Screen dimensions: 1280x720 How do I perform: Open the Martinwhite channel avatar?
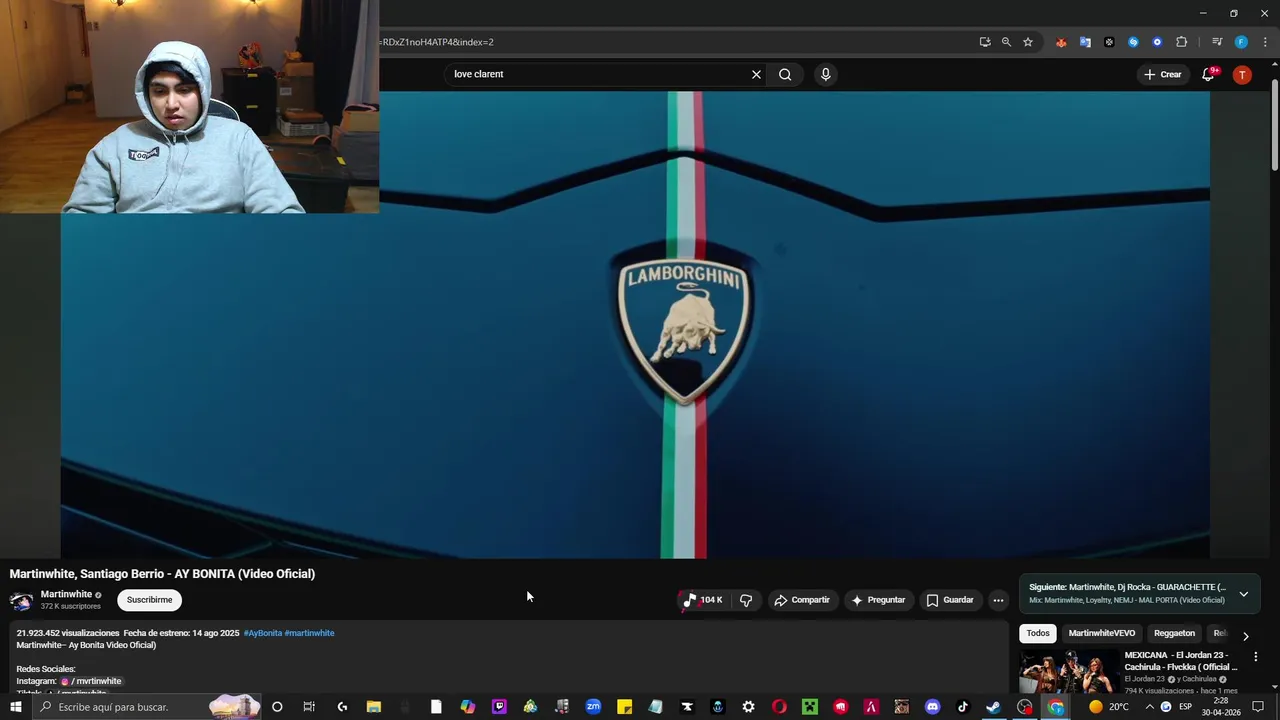21,601
